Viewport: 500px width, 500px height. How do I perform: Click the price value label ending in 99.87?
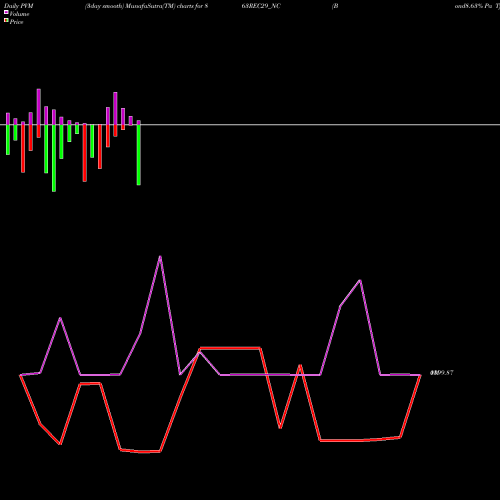pyautogui.click(x=441, y=373)
